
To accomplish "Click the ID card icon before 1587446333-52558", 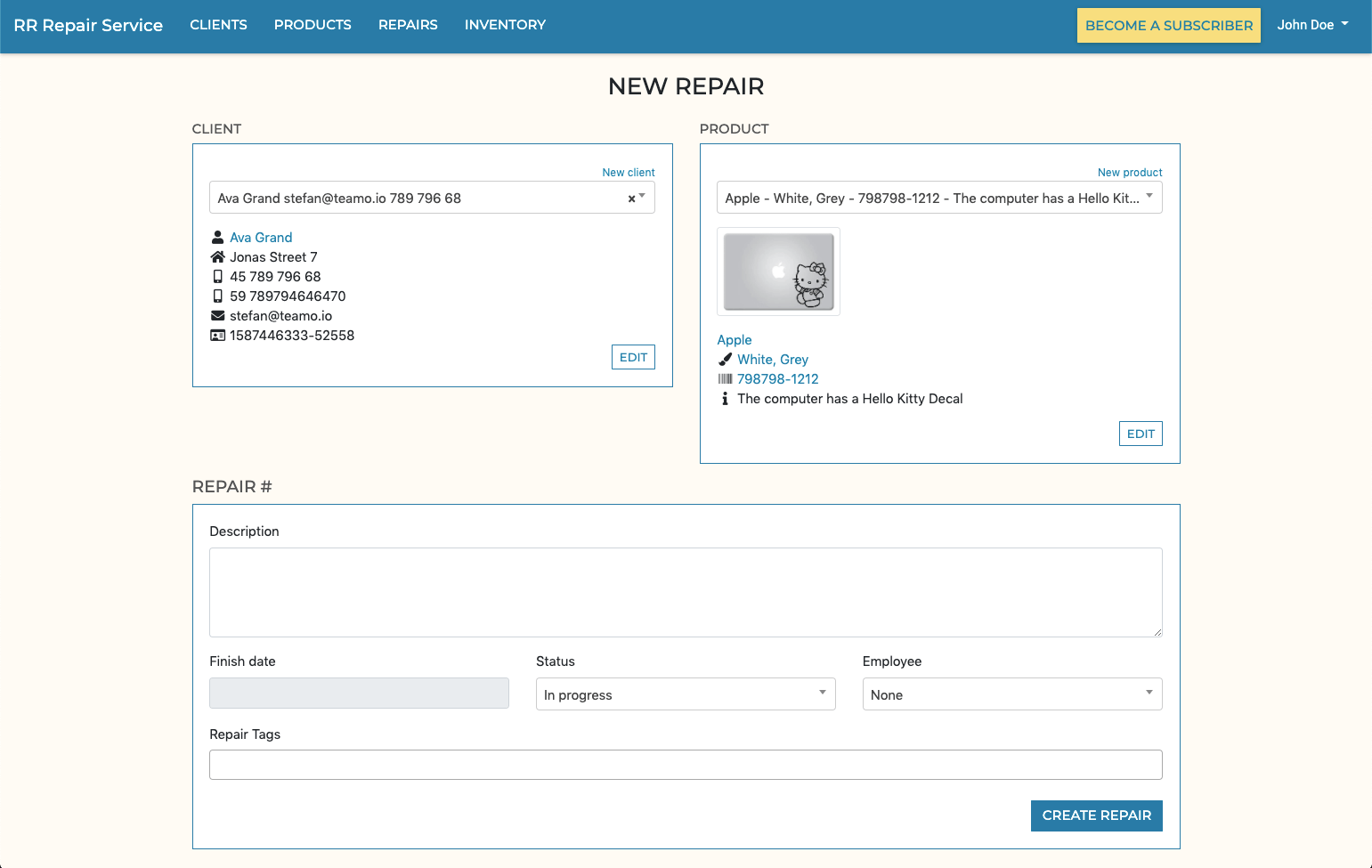I will 218,335.
